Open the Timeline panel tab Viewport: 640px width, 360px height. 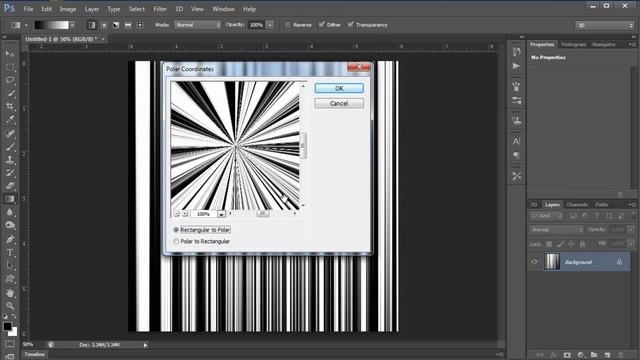pos(35,355)
